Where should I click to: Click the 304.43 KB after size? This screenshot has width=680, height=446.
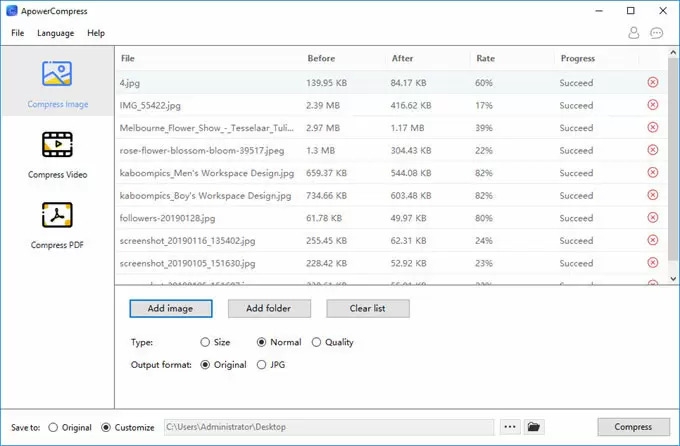411,151
